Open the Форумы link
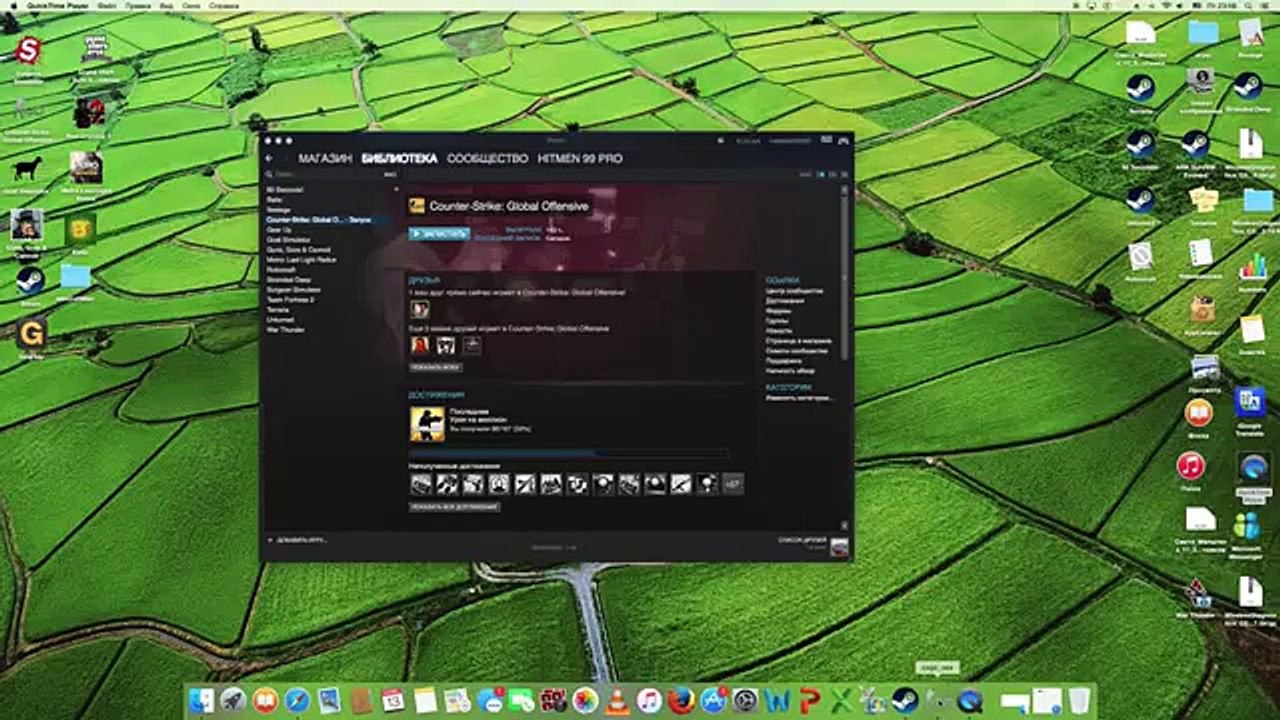Screen dimensions: 1280x720 click(x=779, y=311)
